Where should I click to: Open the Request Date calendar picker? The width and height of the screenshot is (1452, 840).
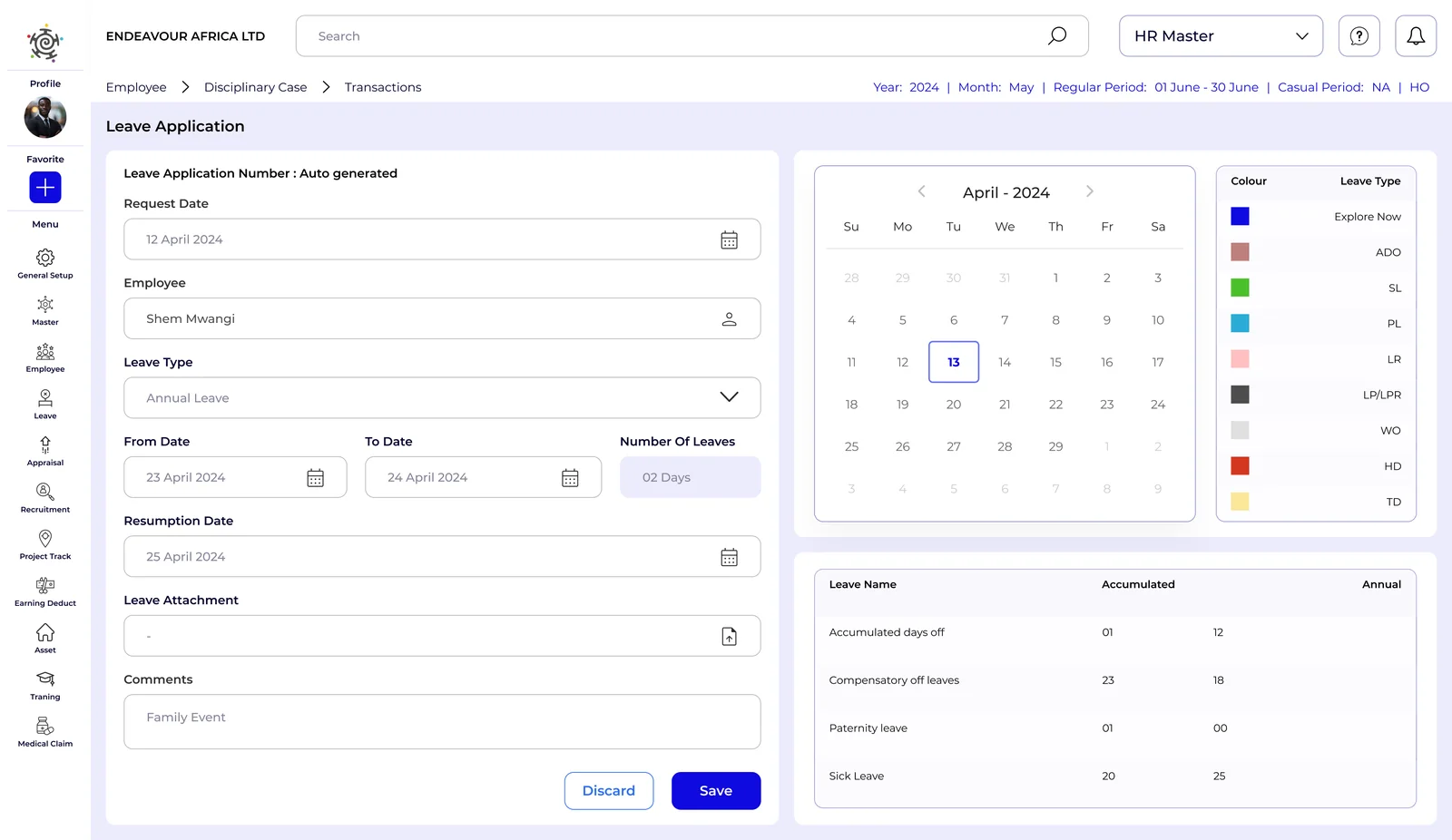pyautogui.click(x=729, y=239)
